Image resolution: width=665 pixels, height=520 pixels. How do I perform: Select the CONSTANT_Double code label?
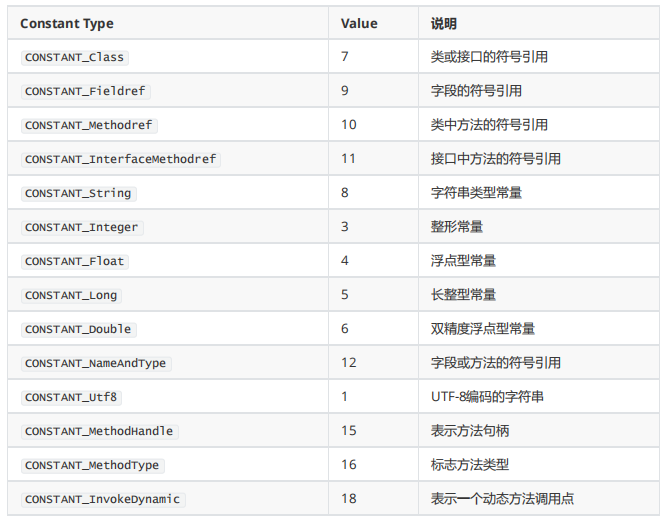point(79,329)
